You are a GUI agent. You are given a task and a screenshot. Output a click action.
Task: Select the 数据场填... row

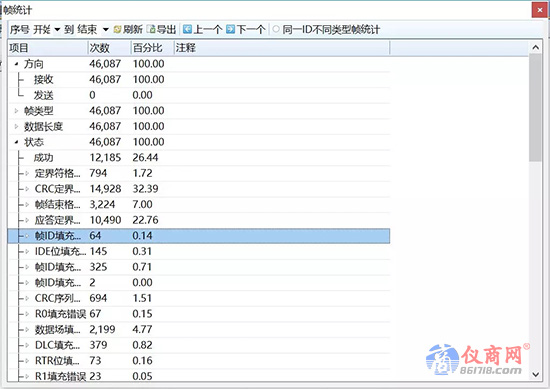[x=199, y=330]
